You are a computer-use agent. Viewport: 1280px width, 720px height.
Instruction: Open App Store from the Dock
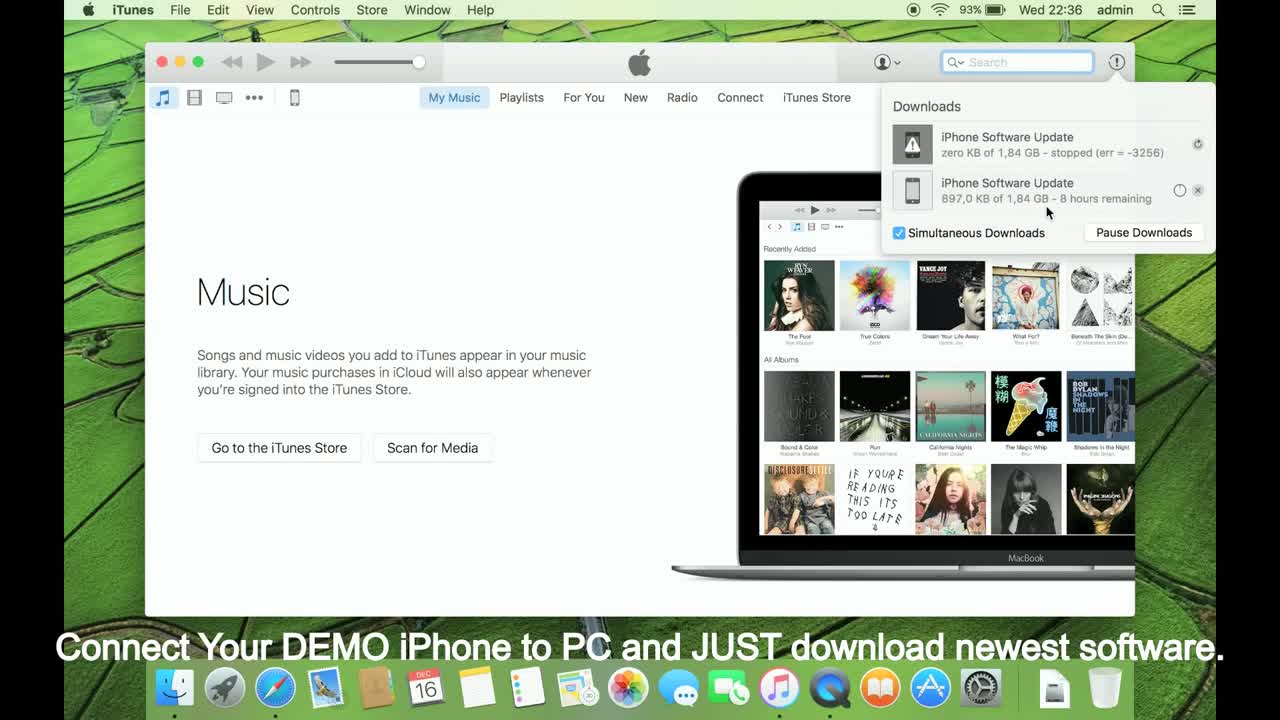coord(930,688)
